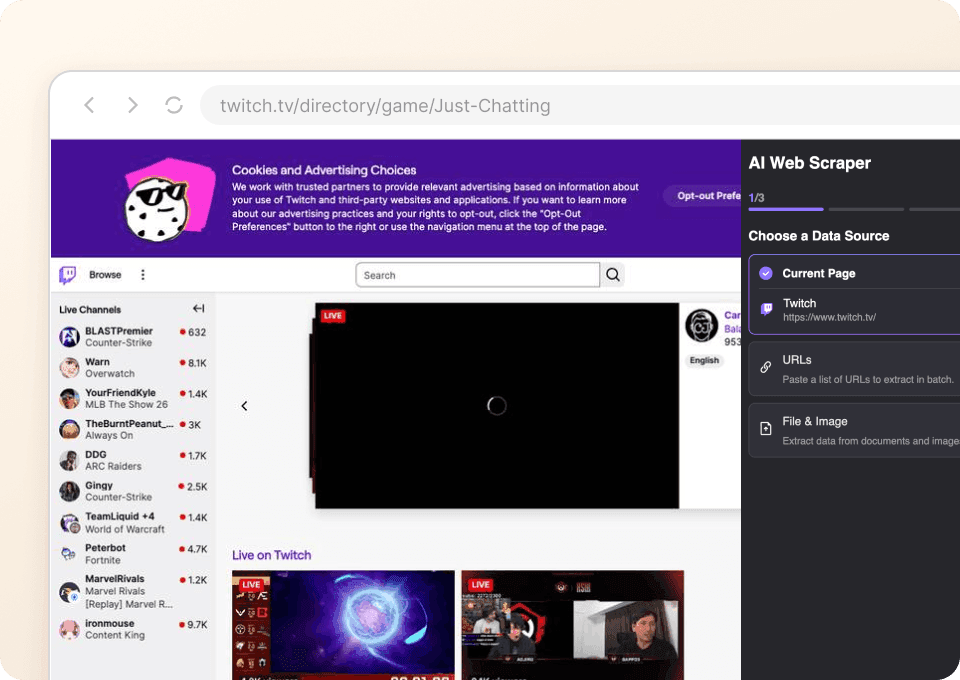Screen dimensions: 960x680
Task: Open the three-dot more menu beside Browse
Action: (x=143, y=275)
